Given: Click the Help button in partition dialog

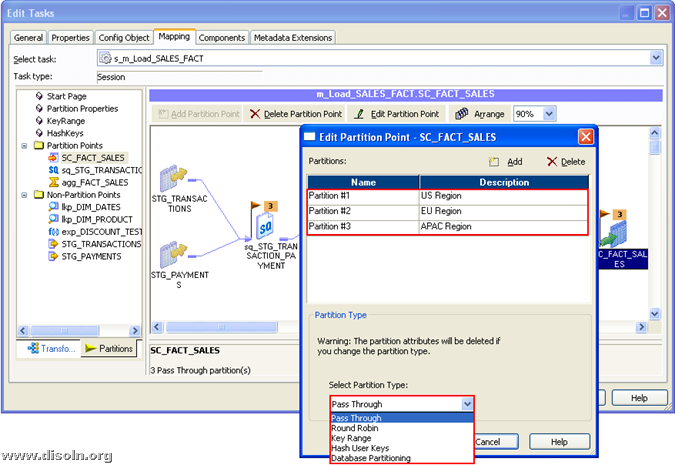Looking at the screenshot, I should click(559, 441).
